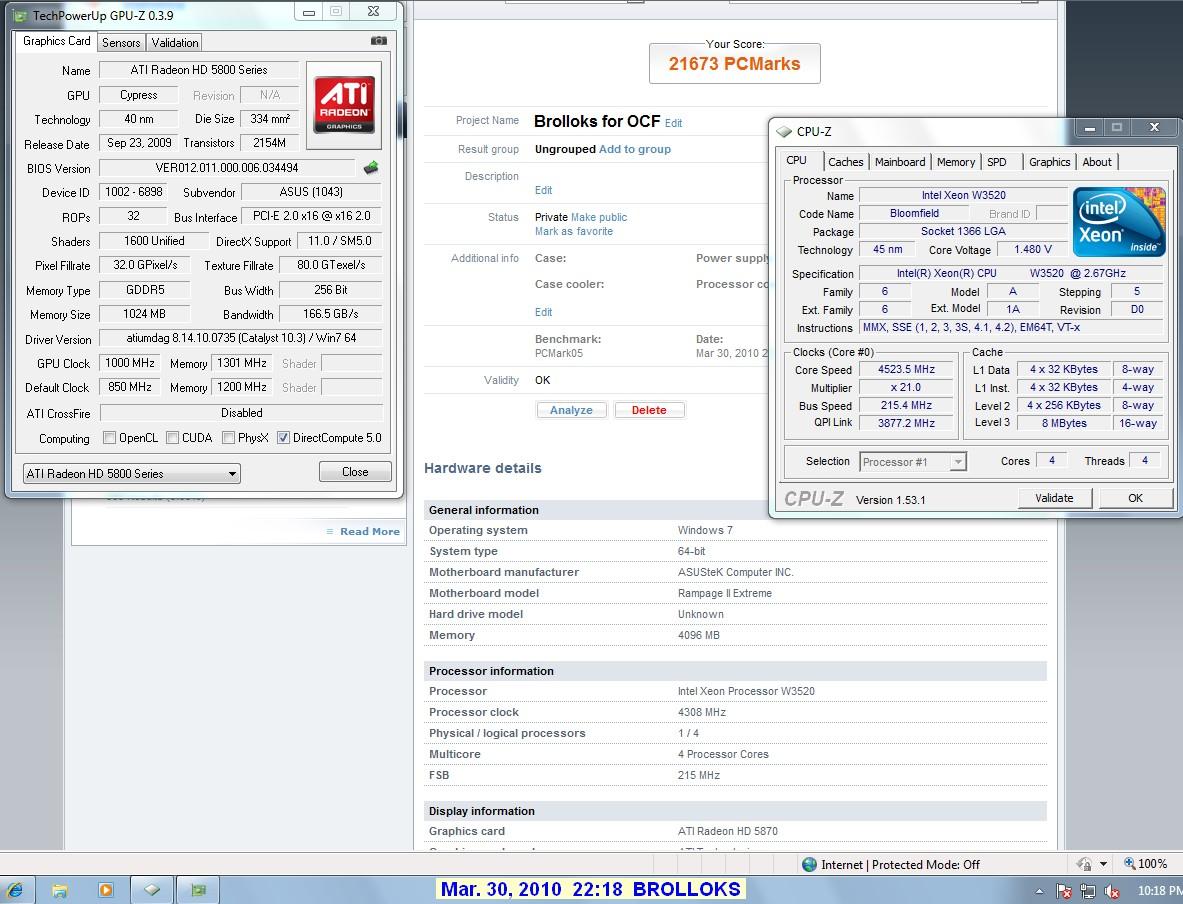Open the CPU-Z Mainboard tab
The height and width of the screenshot is (904, 1183).
[899, 162]
